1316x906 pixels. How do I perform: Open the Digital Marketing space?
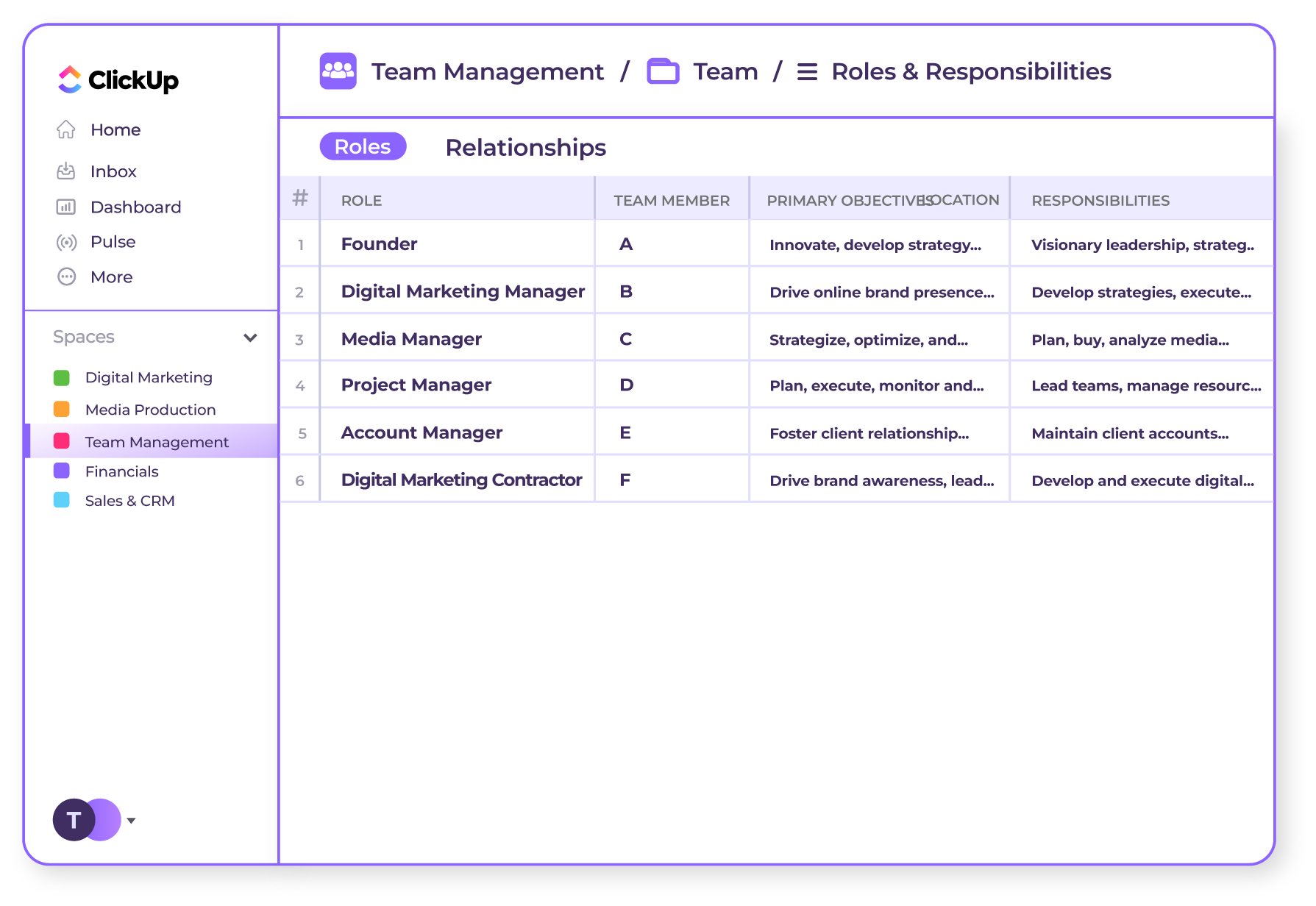pyautogui.click(x=149, y=377)
